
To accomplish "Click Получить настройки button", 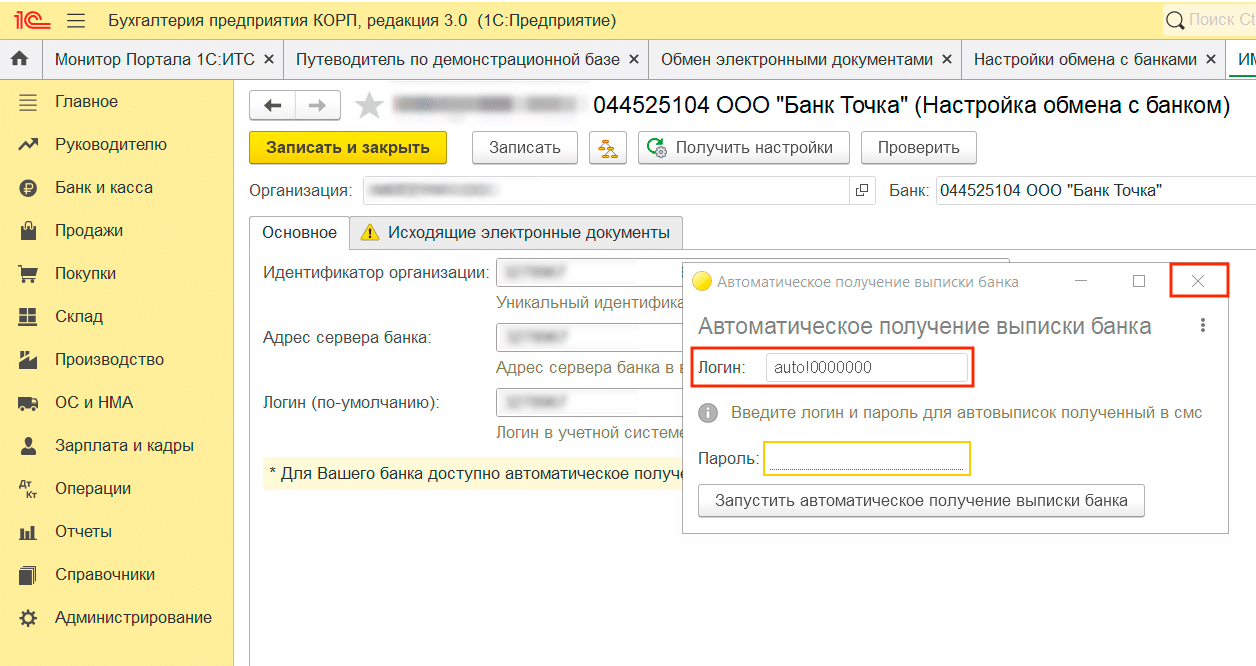I will pos(743,148).
